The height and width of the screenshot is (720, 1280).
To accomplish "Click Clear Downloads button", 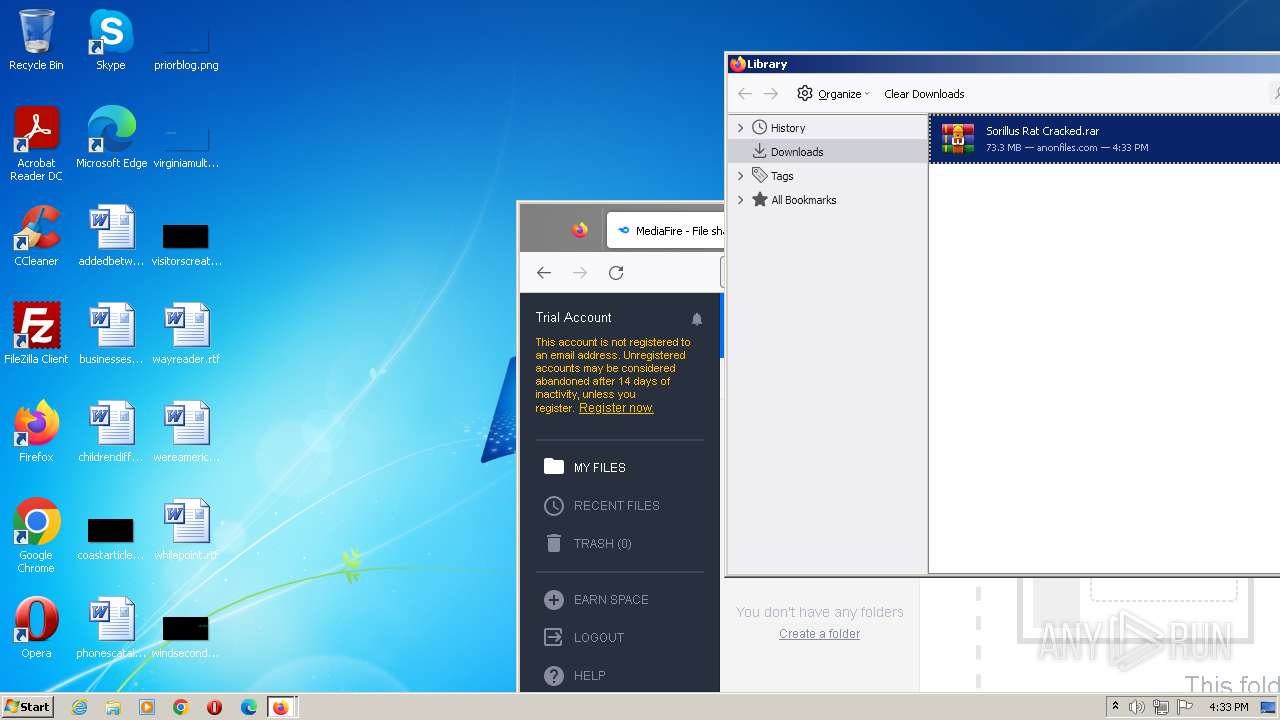I will (x=924, y=94).
